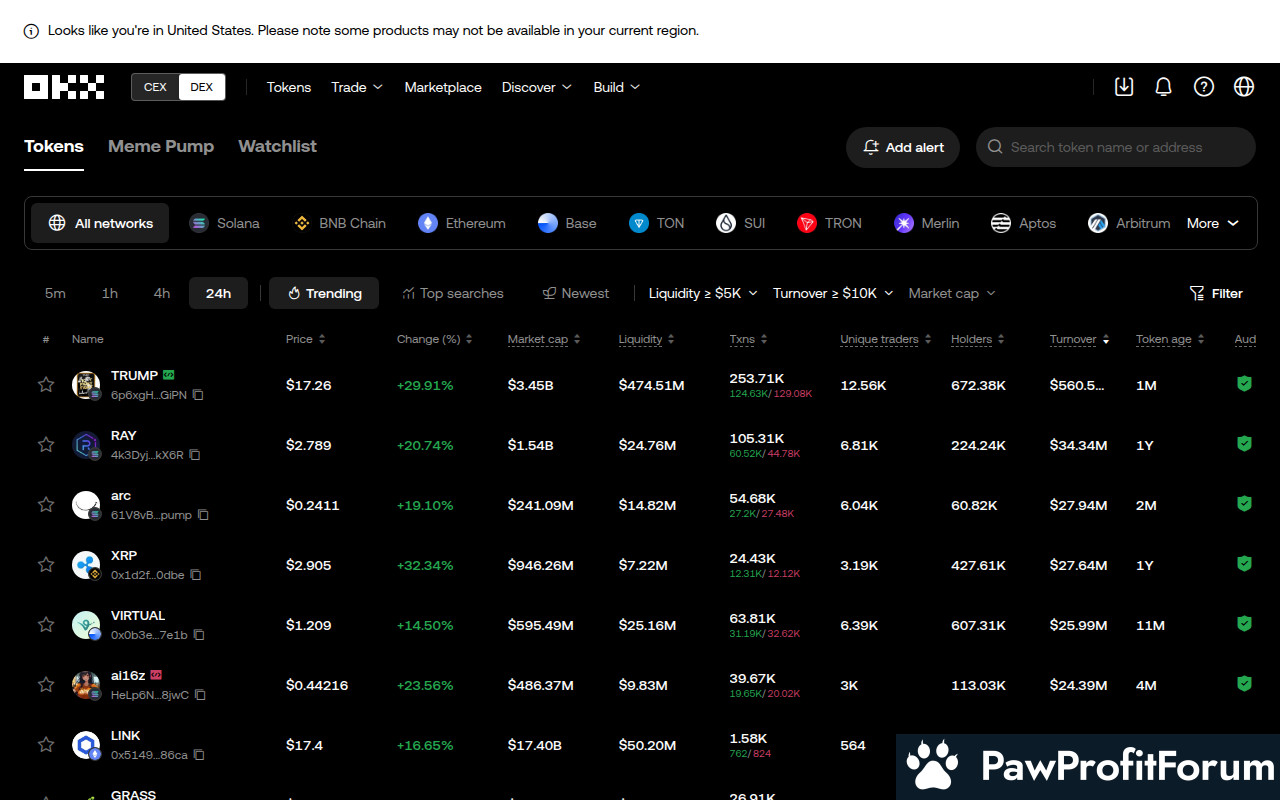Image resolution: width=1280 pixels, height=800 pixels.
Task: Click the RAY token logo
Action: click(86, 445)
